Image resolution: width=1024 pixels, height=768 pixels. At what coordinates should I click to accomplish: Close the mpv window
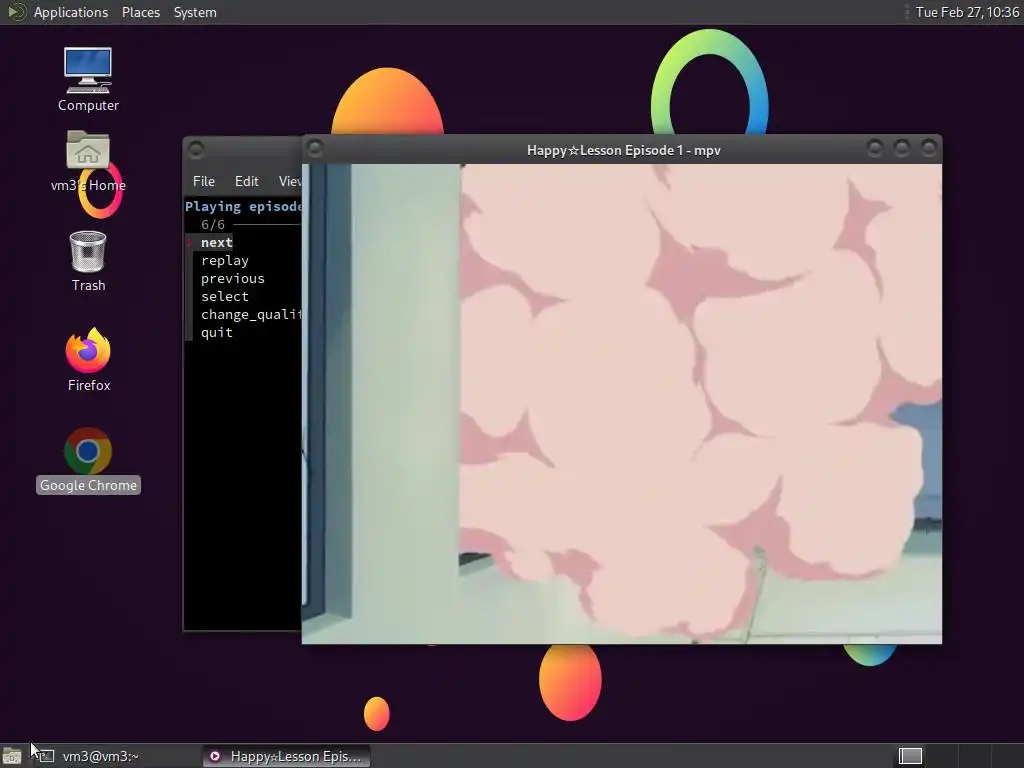928,148
